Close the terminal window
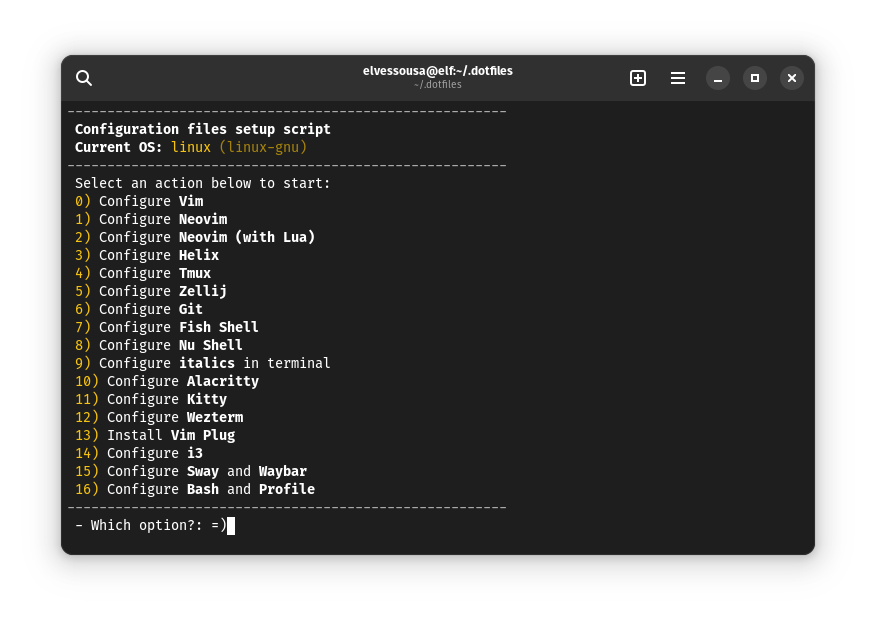This screenshot has height=622, width=876. pos(792,78)
